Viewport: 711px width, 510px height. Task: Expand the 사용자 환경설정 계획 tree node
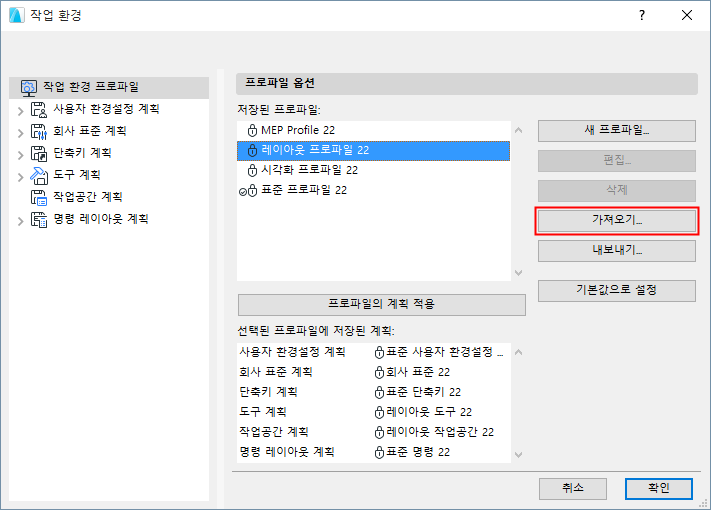point(20,111)
